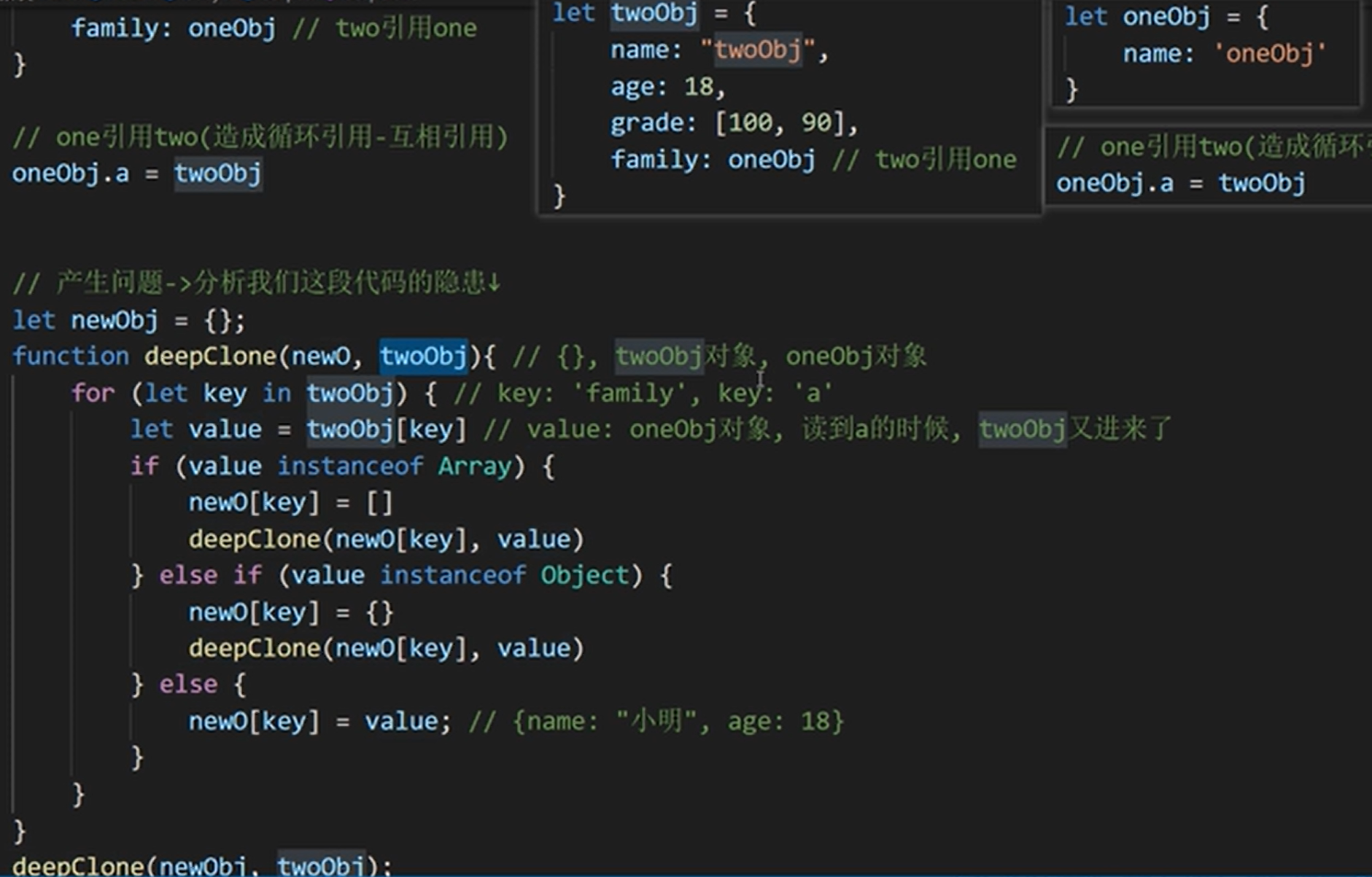This screenshot has height=877, width=1372.
Task: Click deepClone call under the Array branch
Action: [x=387, y=539]
